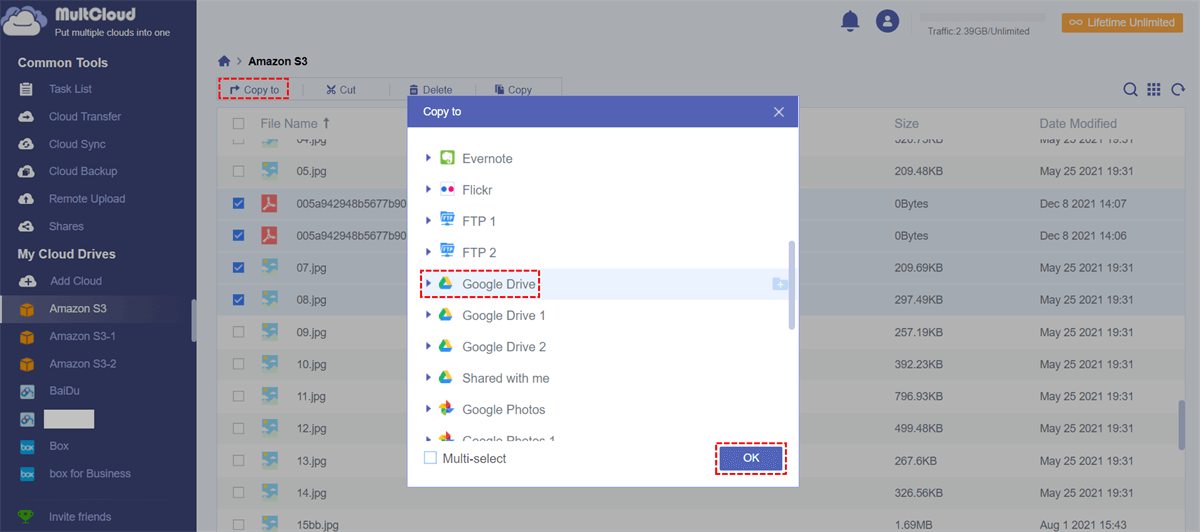The image size is (1200, 532).
Task: Click the Cut toolbar button
Action: 341,89
